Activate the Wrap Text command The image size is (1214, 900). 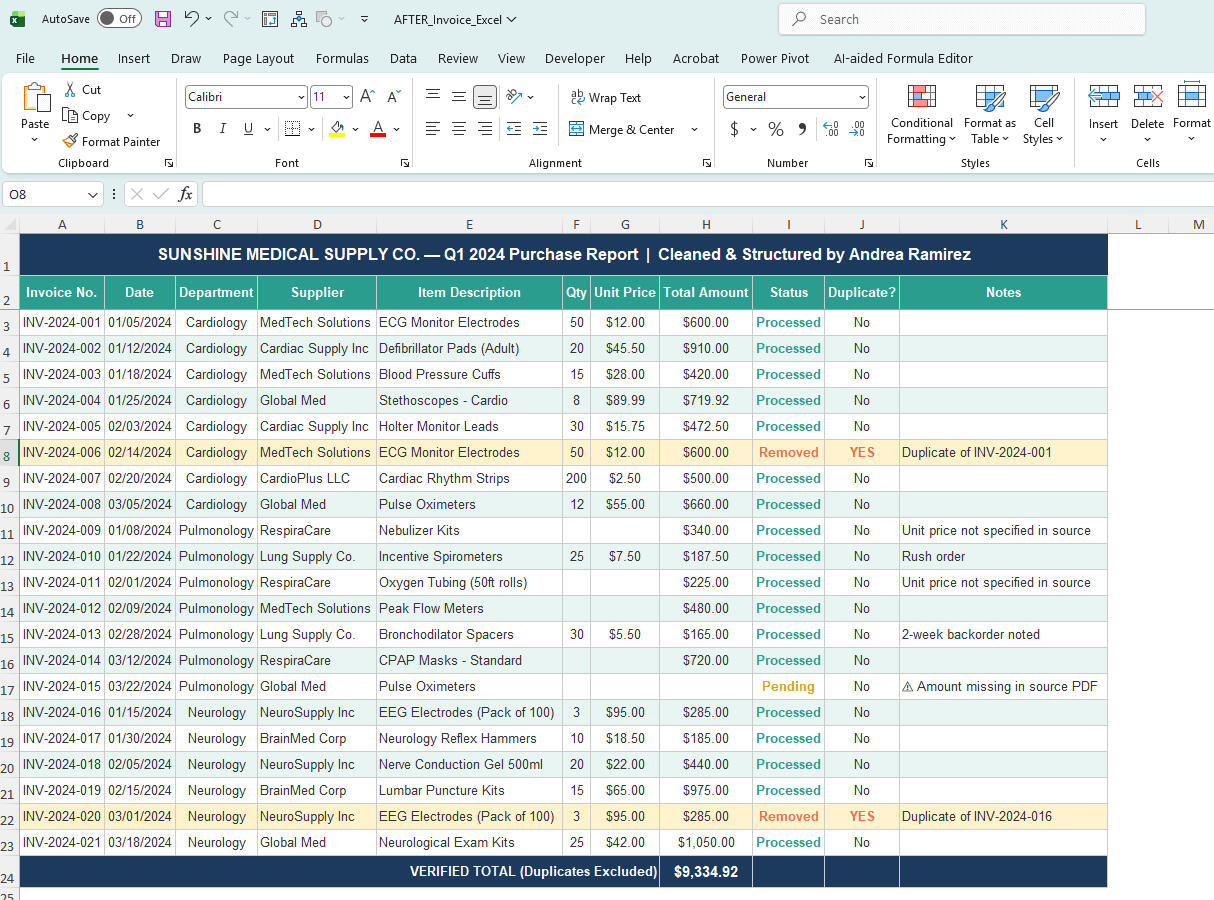click(605, 96)
